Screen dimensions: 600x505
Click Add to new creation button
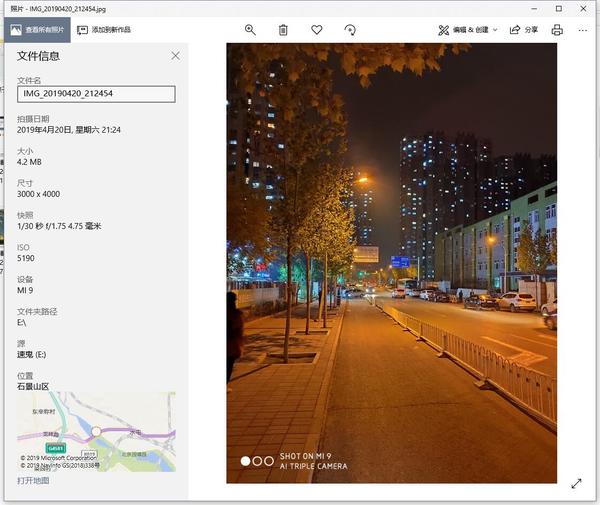click(x=104, y=30)
